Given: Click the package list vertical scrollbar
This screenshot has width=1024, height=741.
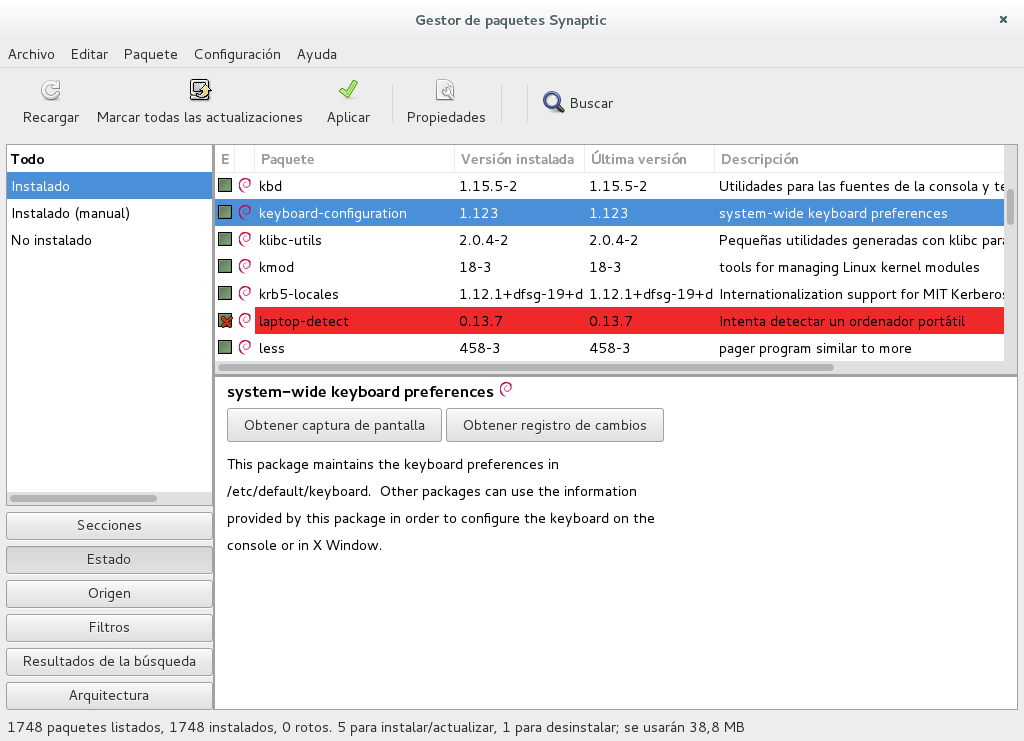Looking at the screenshot, I should pyautogui.click(x=1010, y=207).
